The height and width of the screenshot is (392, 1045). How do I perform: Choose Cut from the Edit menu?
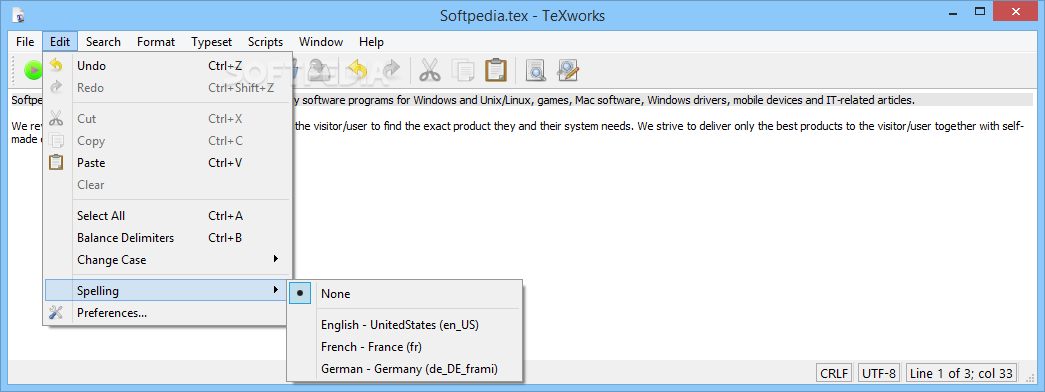pos(168,119)
